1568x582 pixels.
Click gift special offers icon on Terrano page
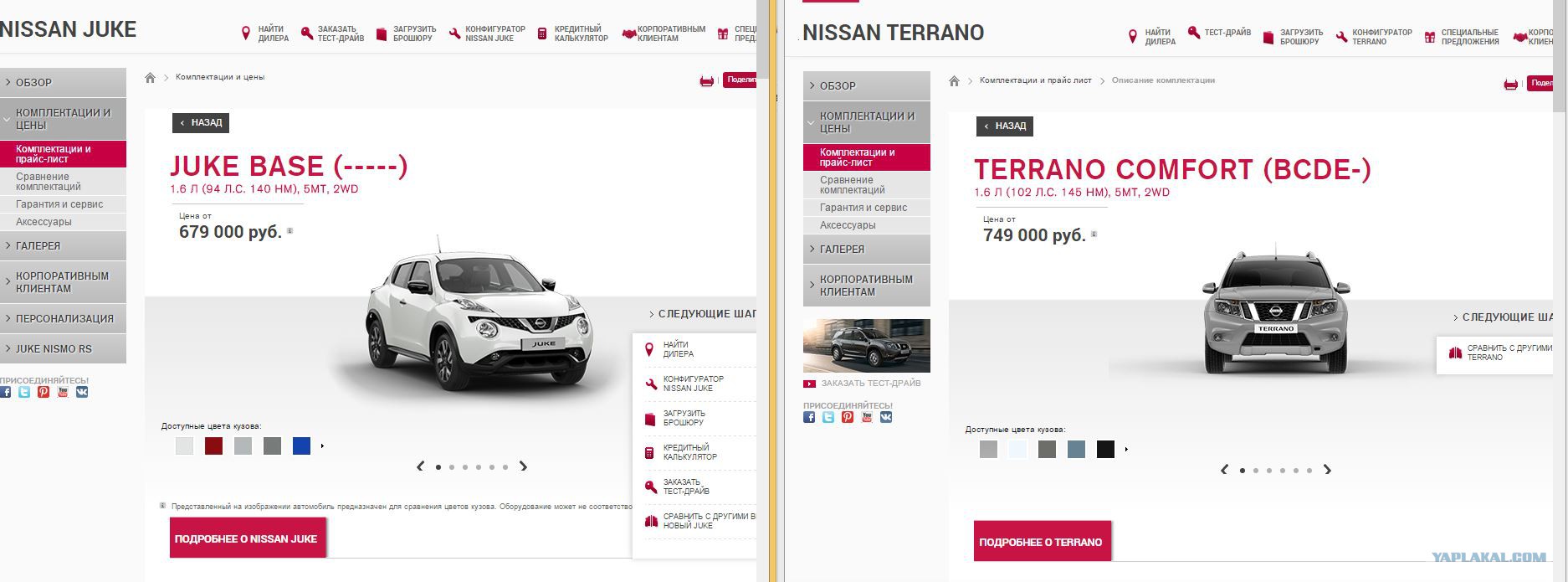click(x=1430, y=37)
